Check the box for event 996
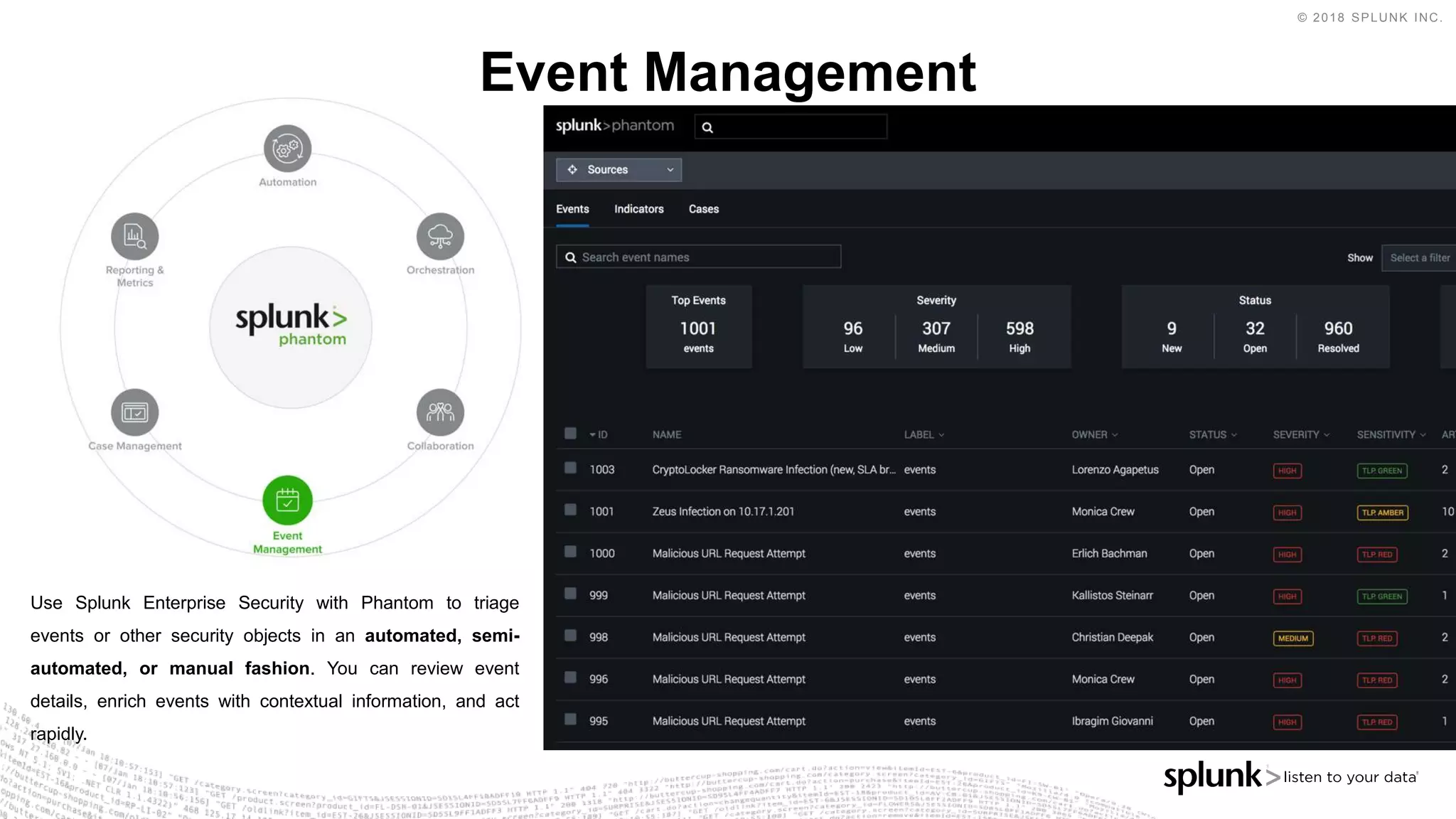 [570, 678]
